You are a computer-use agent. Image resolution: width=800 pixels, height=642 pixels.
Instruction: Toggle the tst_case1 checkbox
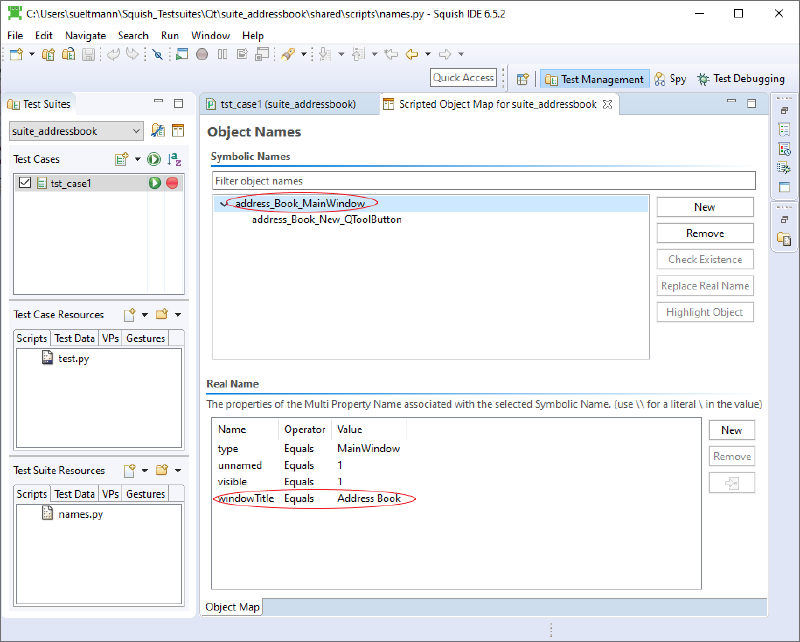(x=26, y=183)
